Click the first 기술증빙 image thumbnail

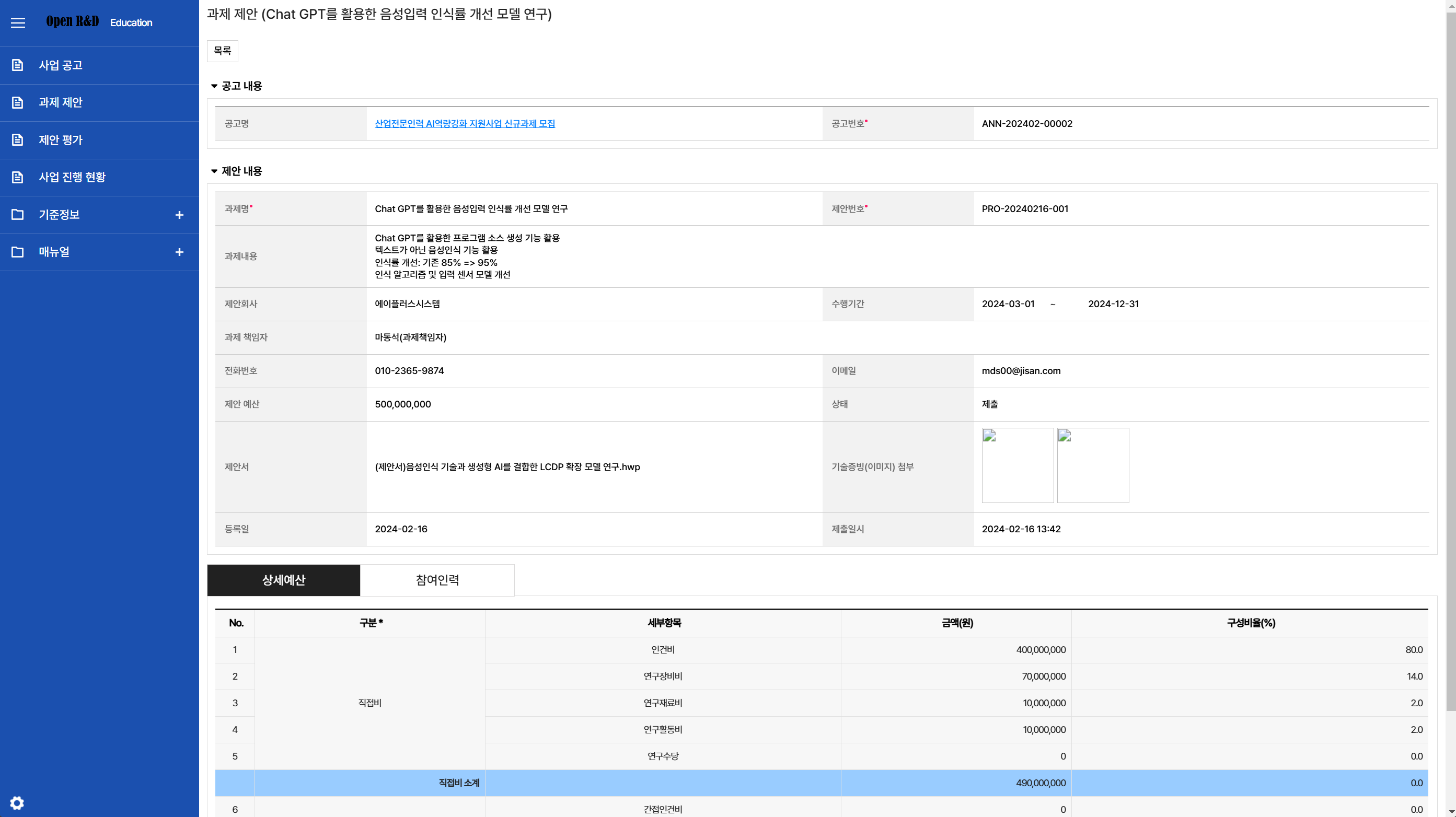coord(1018,465)
